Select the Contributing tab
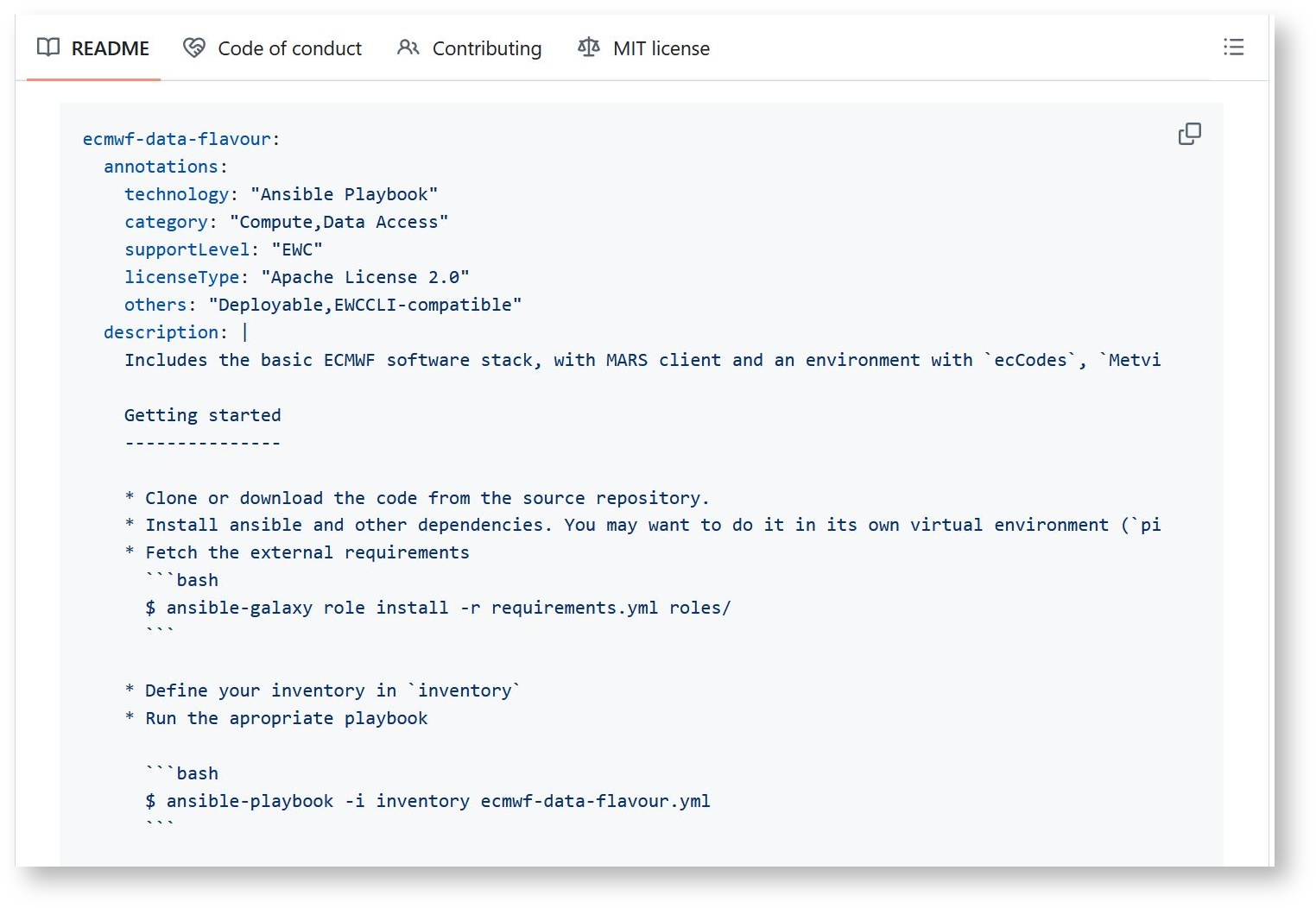This screenshot has height=908, width=1316. (486, 48)
